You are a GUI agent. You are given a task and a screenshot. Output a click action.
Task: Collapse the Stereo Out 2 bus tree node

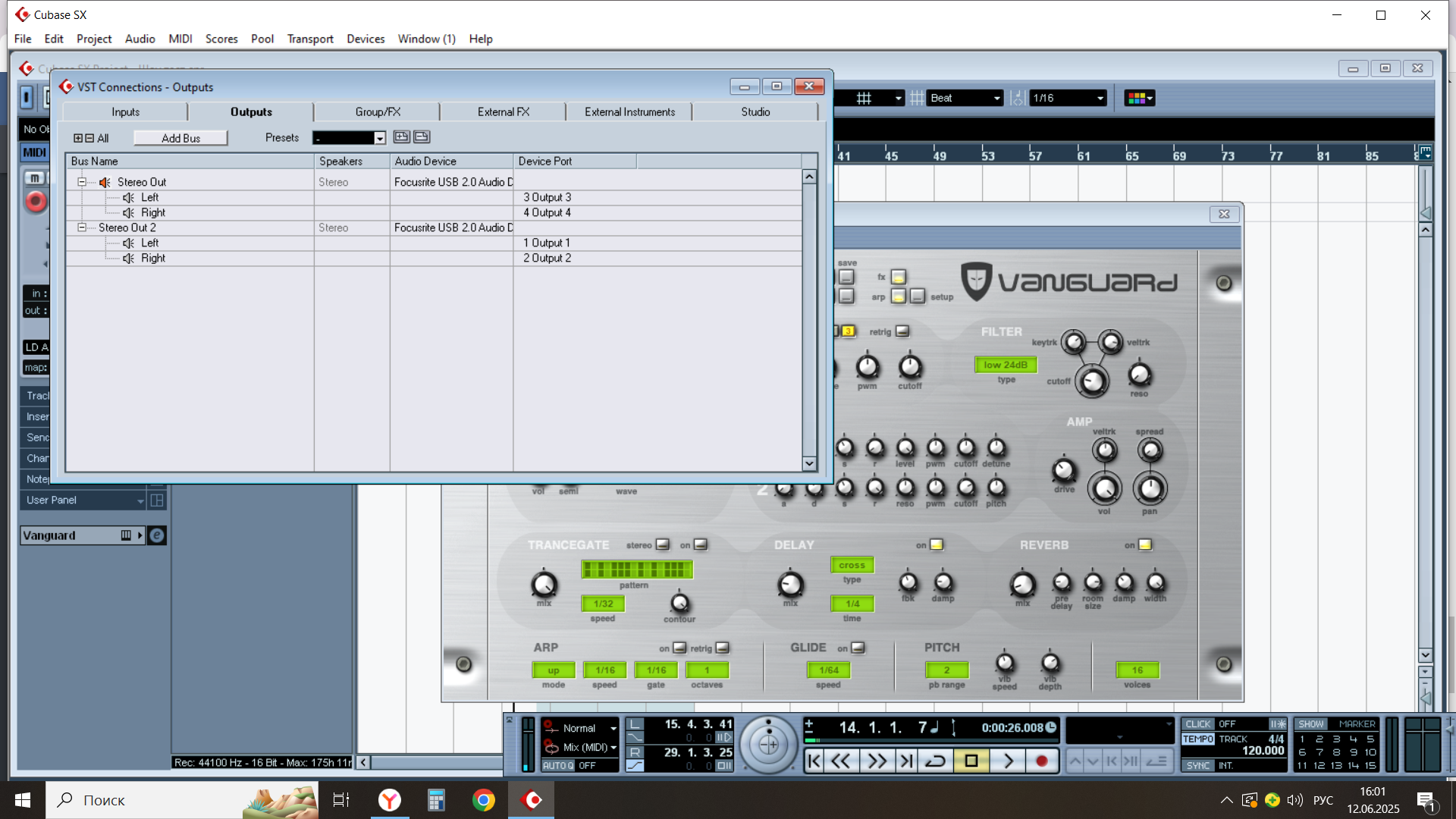pyautogui.click(x=82, y=227)
